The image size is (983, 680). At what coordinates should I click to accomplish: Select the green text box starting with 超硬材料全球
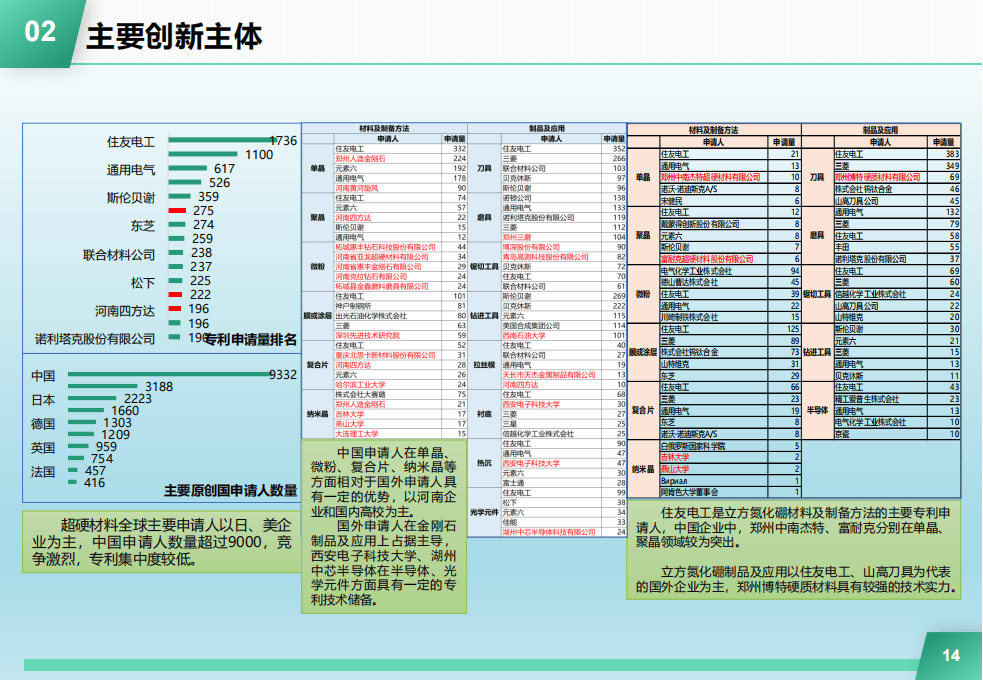160,542
